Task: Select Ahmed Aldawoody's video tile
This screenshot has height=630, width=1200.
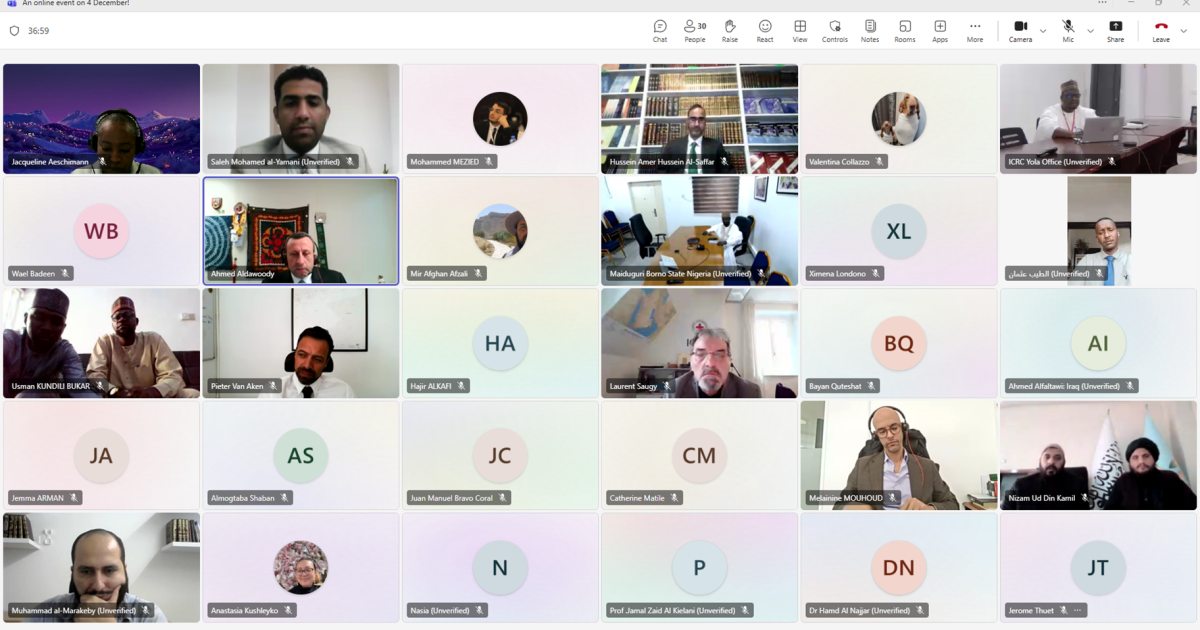Action: click(x=301, y=231)
